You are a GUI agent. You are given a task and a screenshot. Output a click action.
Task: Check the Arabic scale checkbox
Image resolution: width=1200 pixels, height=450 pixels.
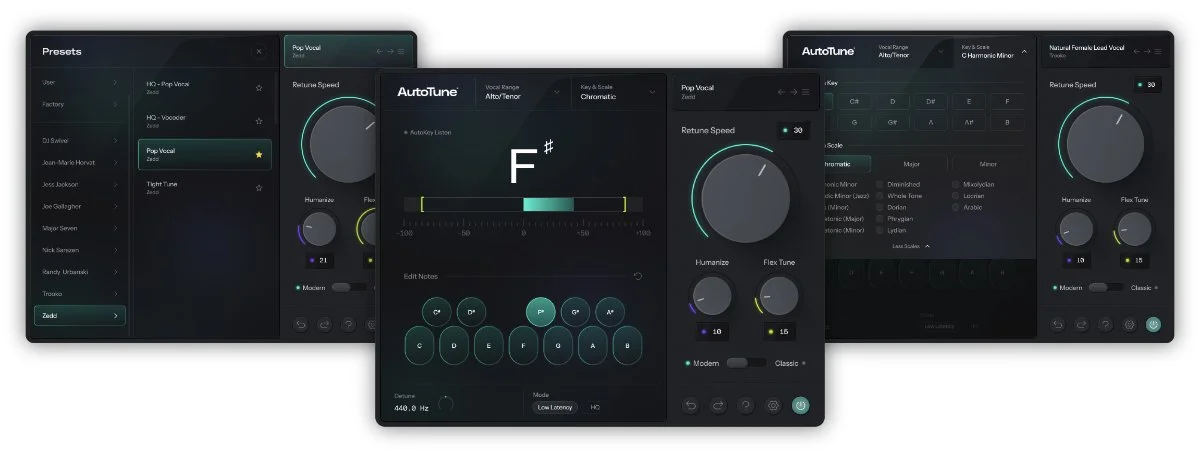957,207
